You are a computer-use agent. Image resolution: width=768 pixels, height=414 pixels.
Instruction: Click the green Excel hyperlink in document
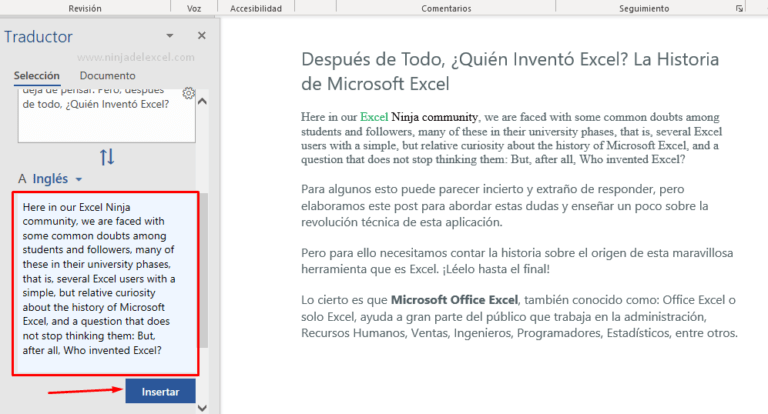(x=373, y=117)
